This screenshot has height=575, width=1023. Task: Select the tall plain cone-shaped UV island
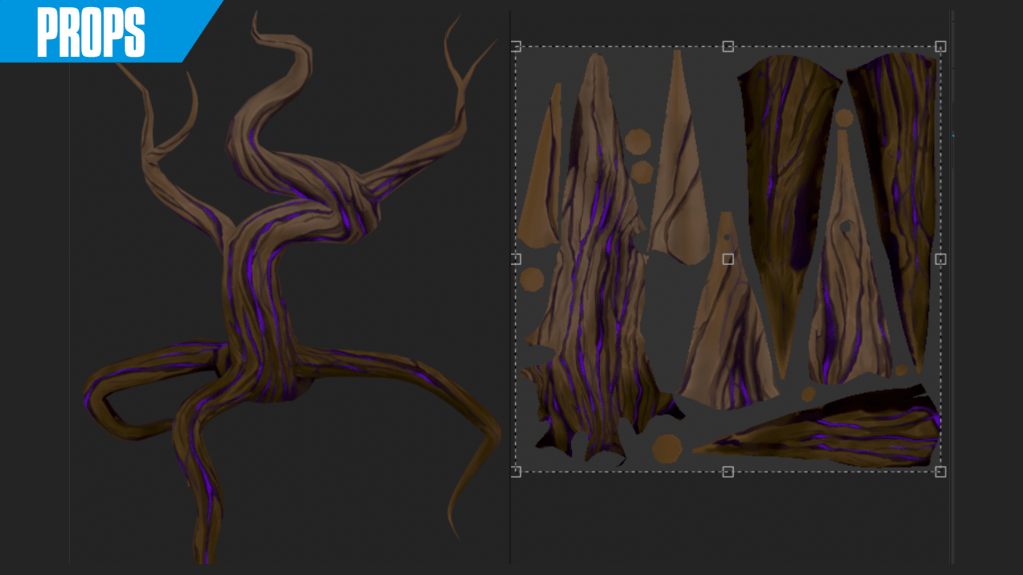(680, 160)
